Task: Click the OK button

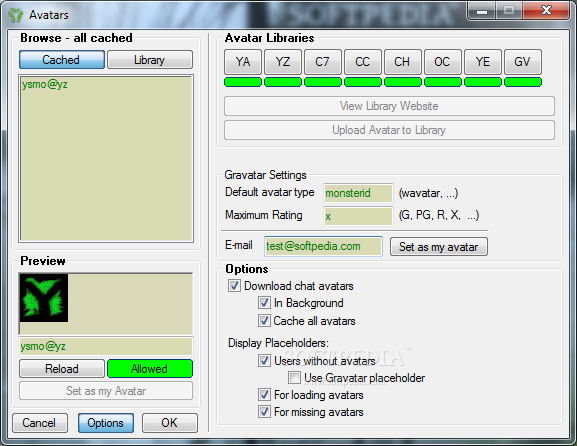Action: pos(170,423)
